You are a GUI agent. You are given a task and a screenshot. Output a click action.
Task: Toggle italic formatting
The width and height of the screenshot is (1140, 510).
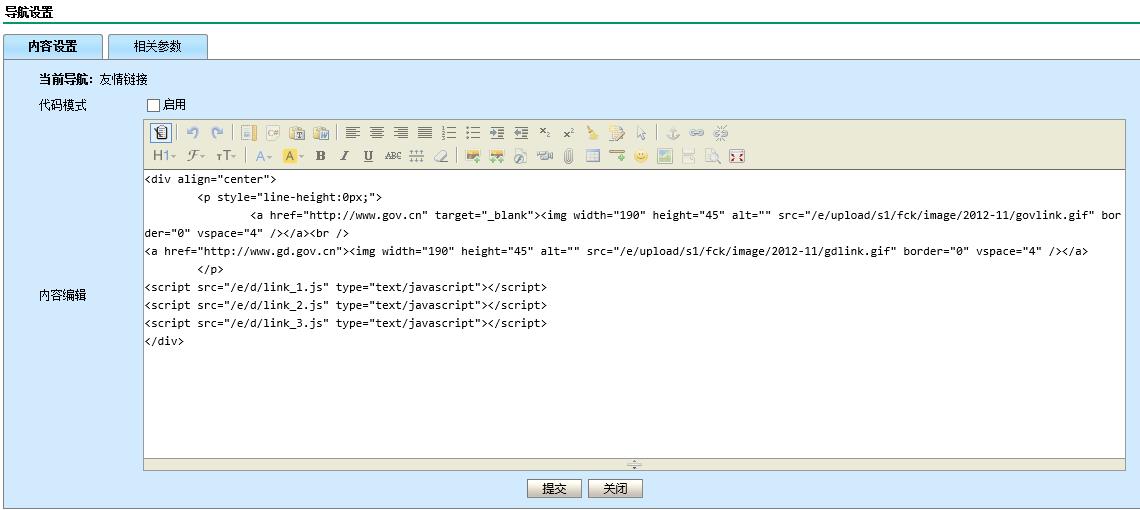344,156
